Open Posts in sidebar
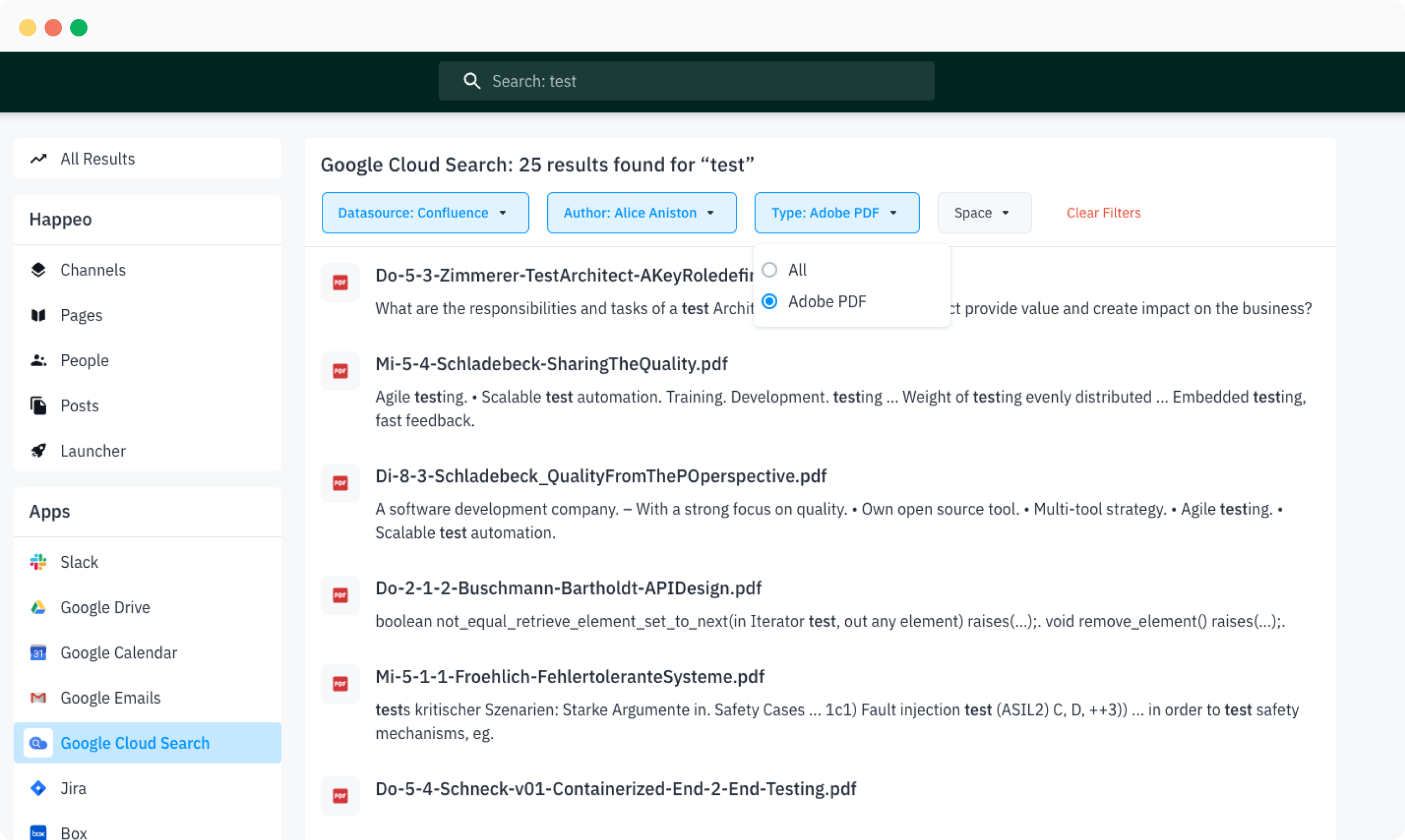This screenshot has width=1405, height=840. (x=147, y=406)
